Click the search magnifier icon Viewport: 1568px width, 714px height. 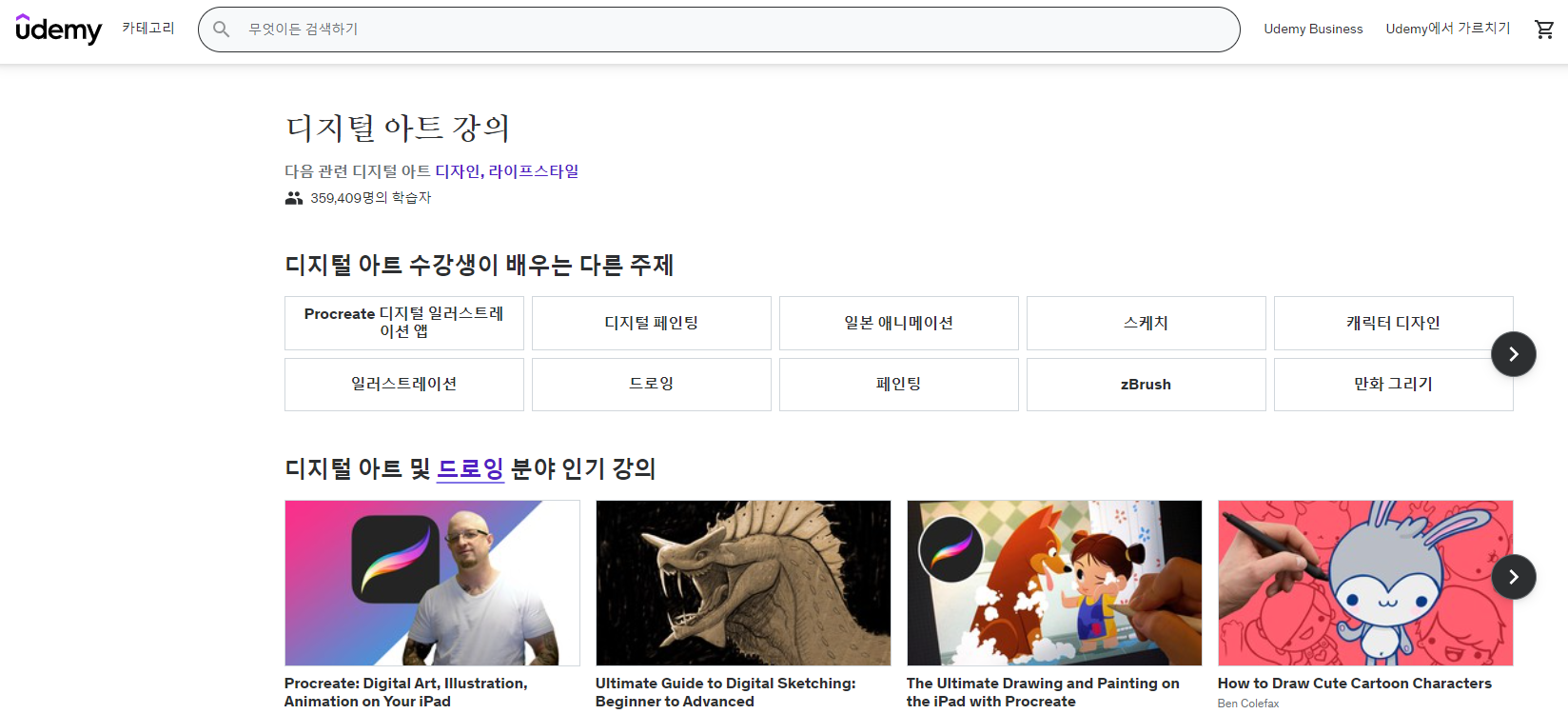point(222,30)
